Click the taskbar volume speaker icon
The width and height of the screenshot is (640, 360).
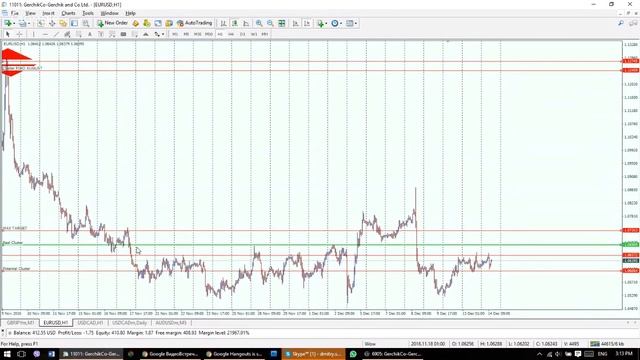click(x=558, y=354)
